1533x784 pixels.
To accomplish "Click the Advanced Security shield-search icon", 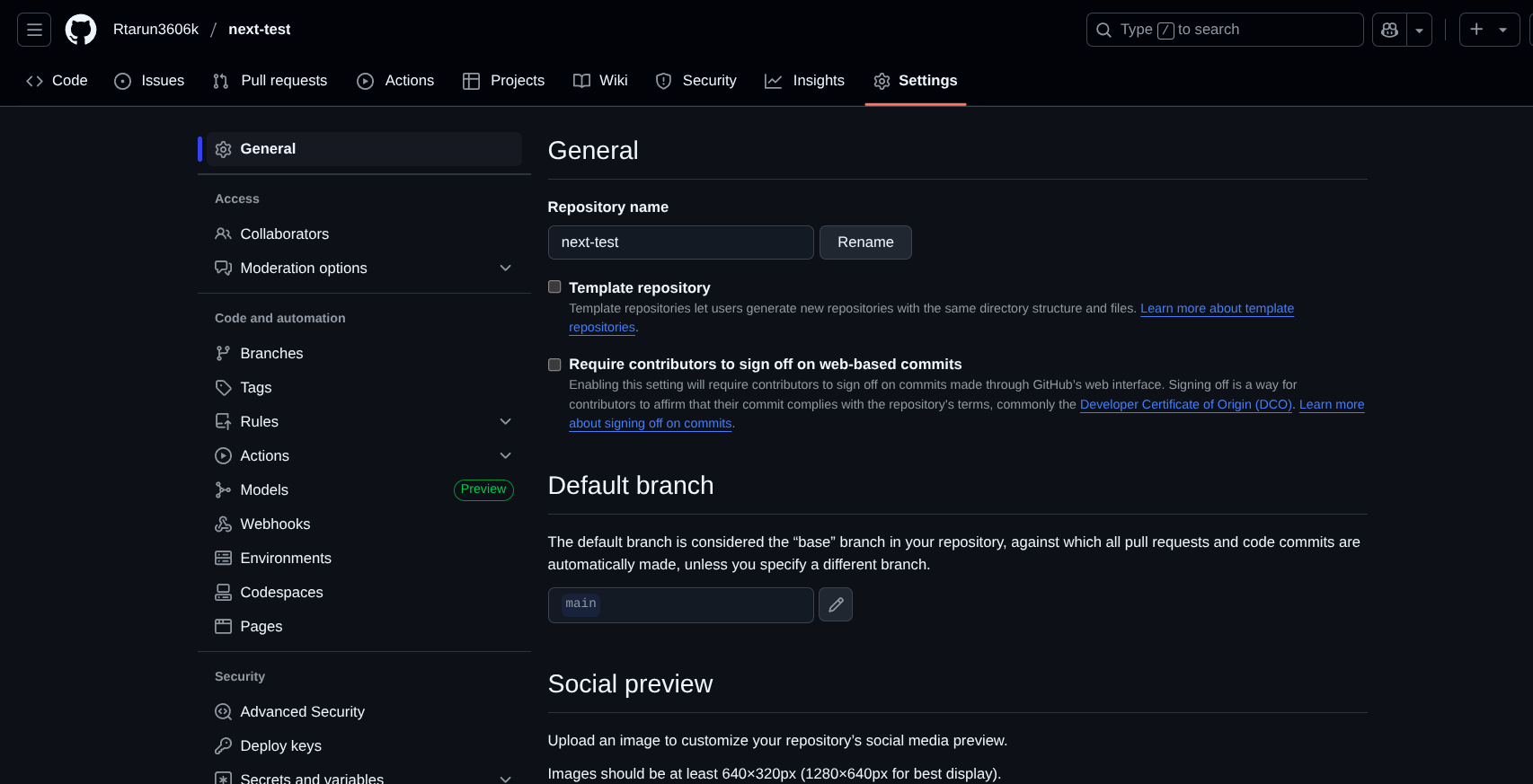I will 223,711.
